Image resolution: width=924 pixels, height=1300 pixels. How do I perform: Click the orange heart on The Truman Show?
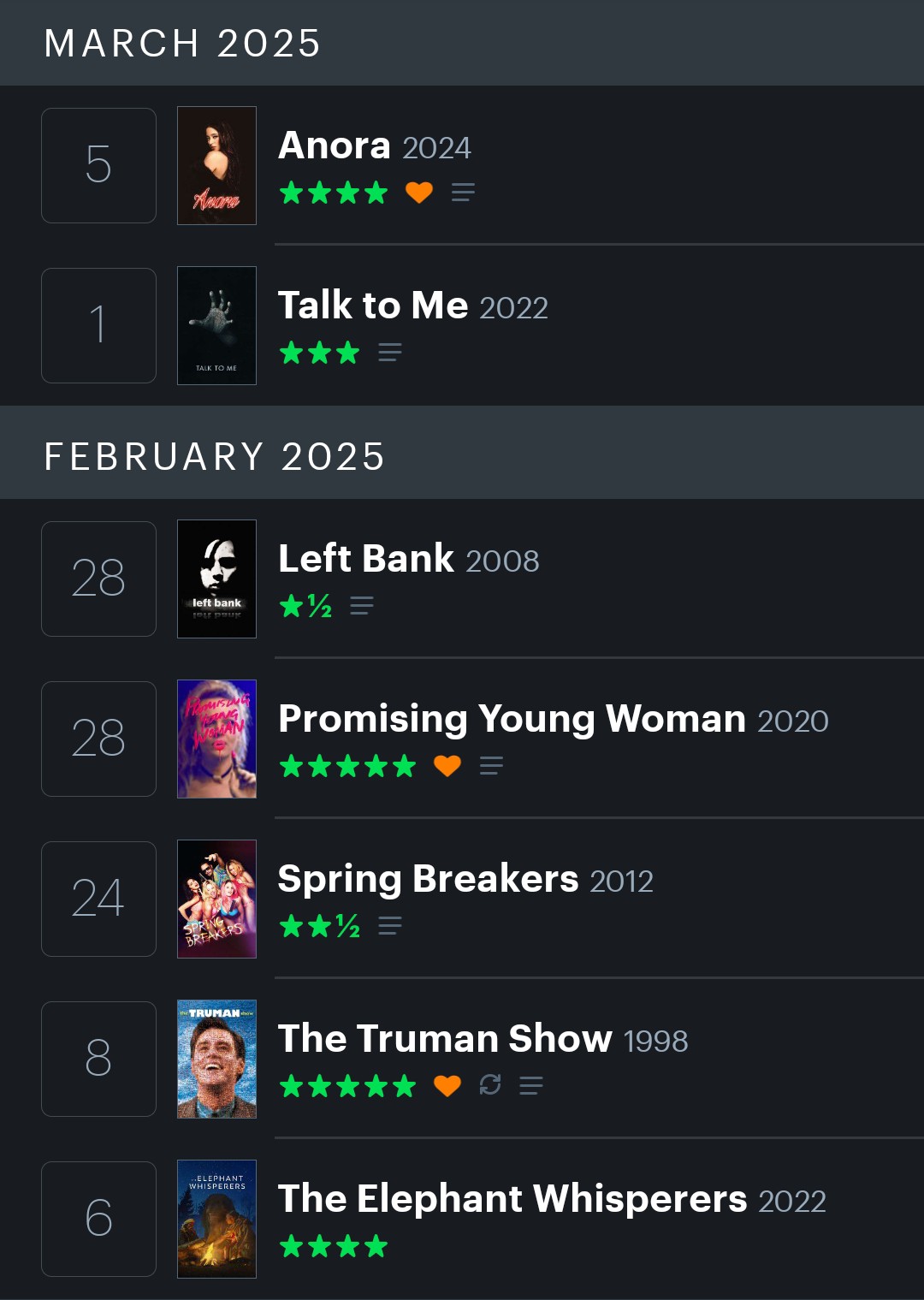point(447,1086)
